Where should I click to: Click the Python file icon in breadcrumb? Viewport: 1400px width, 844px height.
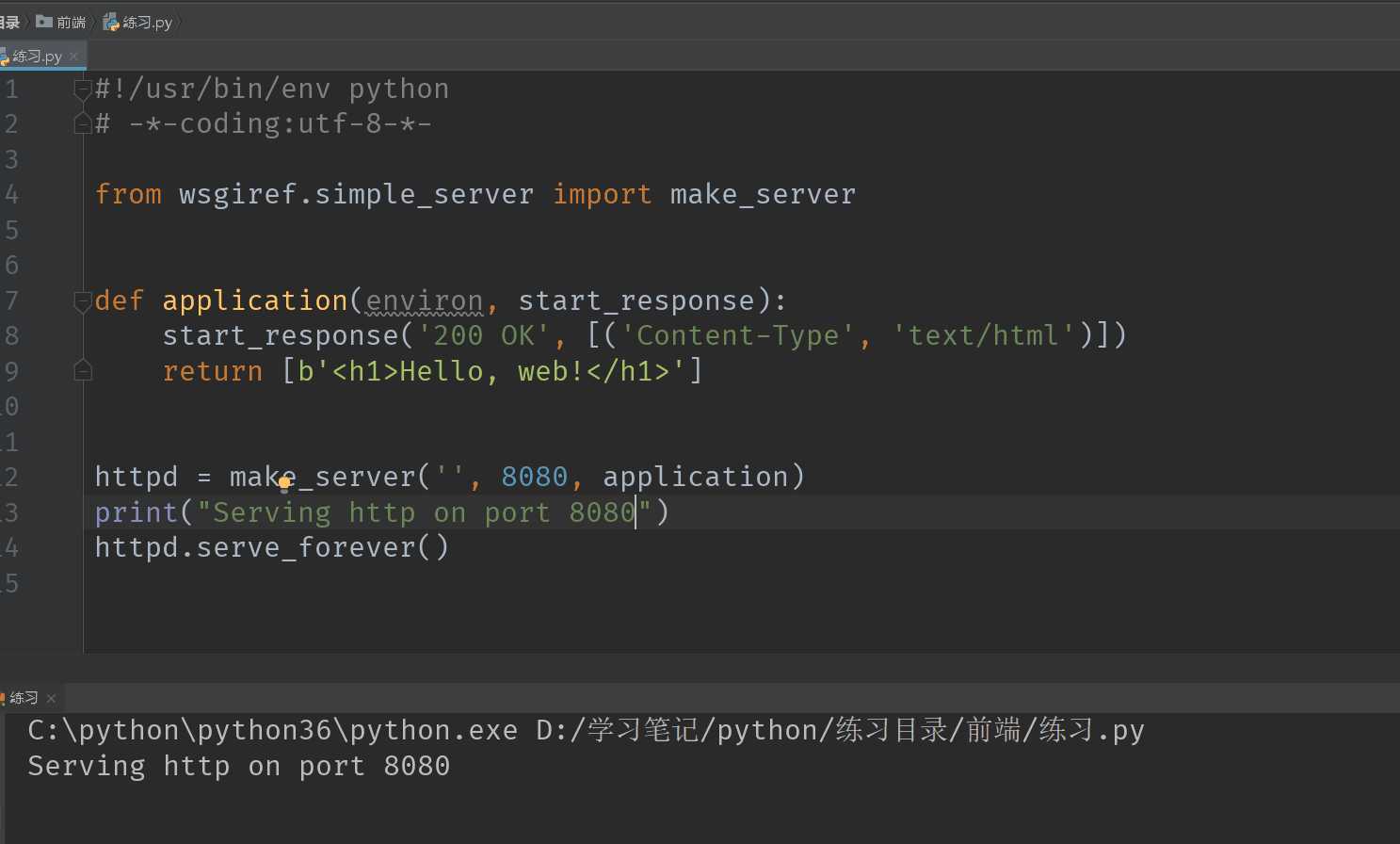(111, 22)
